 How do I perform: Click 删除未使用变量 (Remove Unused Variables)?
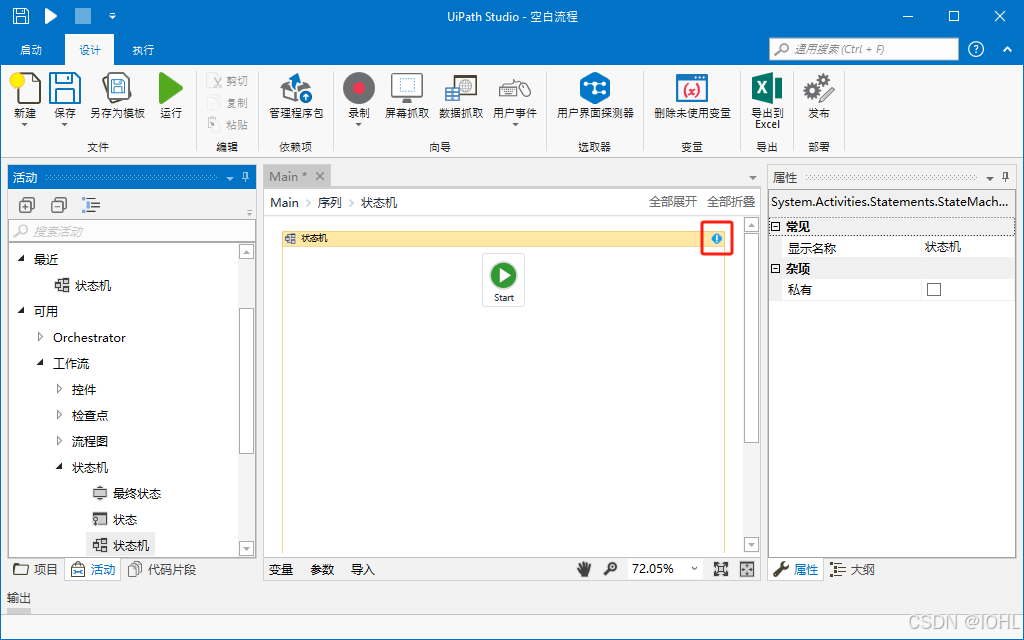click(x=692, y=88)
